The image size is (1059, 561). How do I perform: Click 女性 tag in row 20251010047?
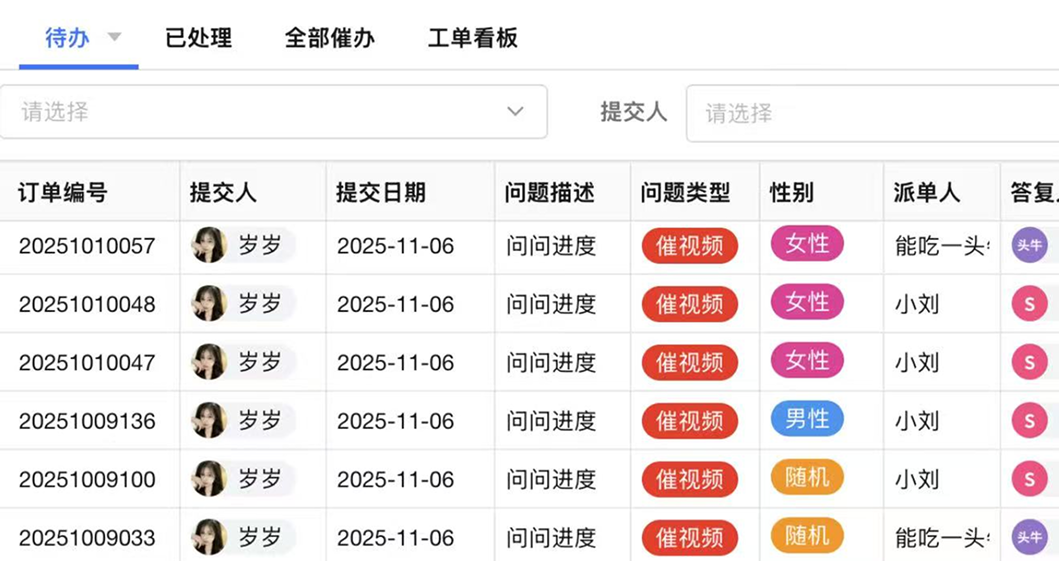(x=807, y=360)
